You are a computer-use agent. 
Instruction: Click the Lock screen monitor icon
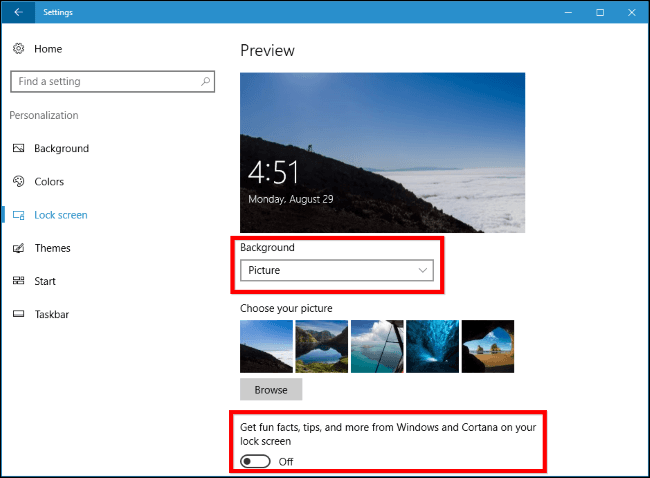18,215
